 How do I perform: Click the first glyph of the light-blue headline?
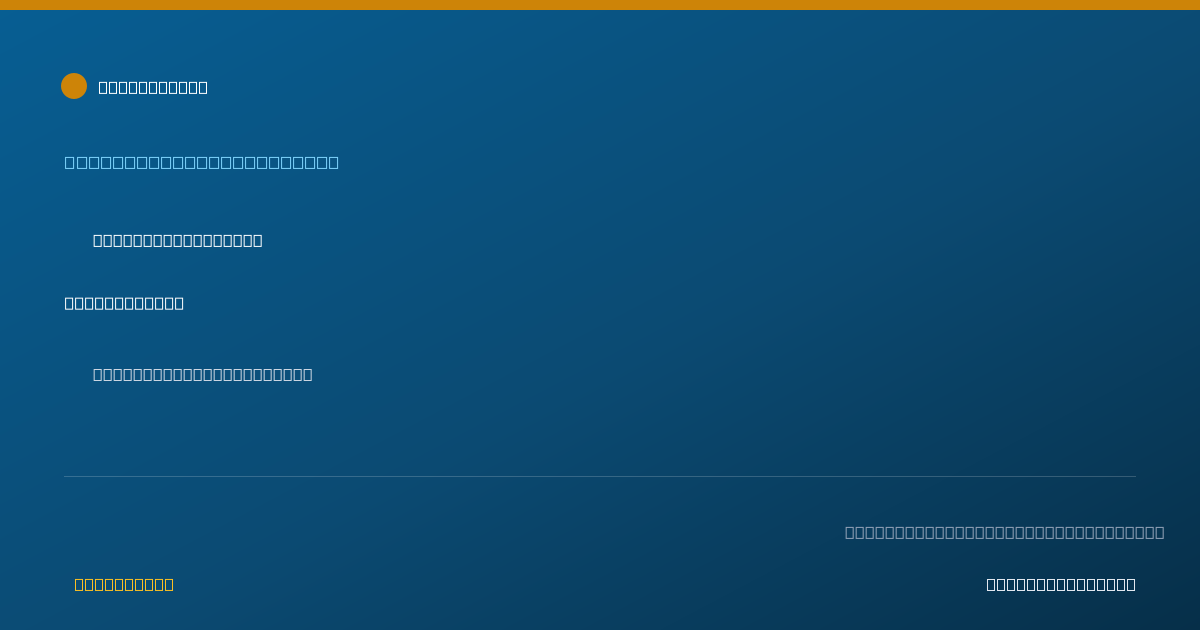[x=70, y=162]
